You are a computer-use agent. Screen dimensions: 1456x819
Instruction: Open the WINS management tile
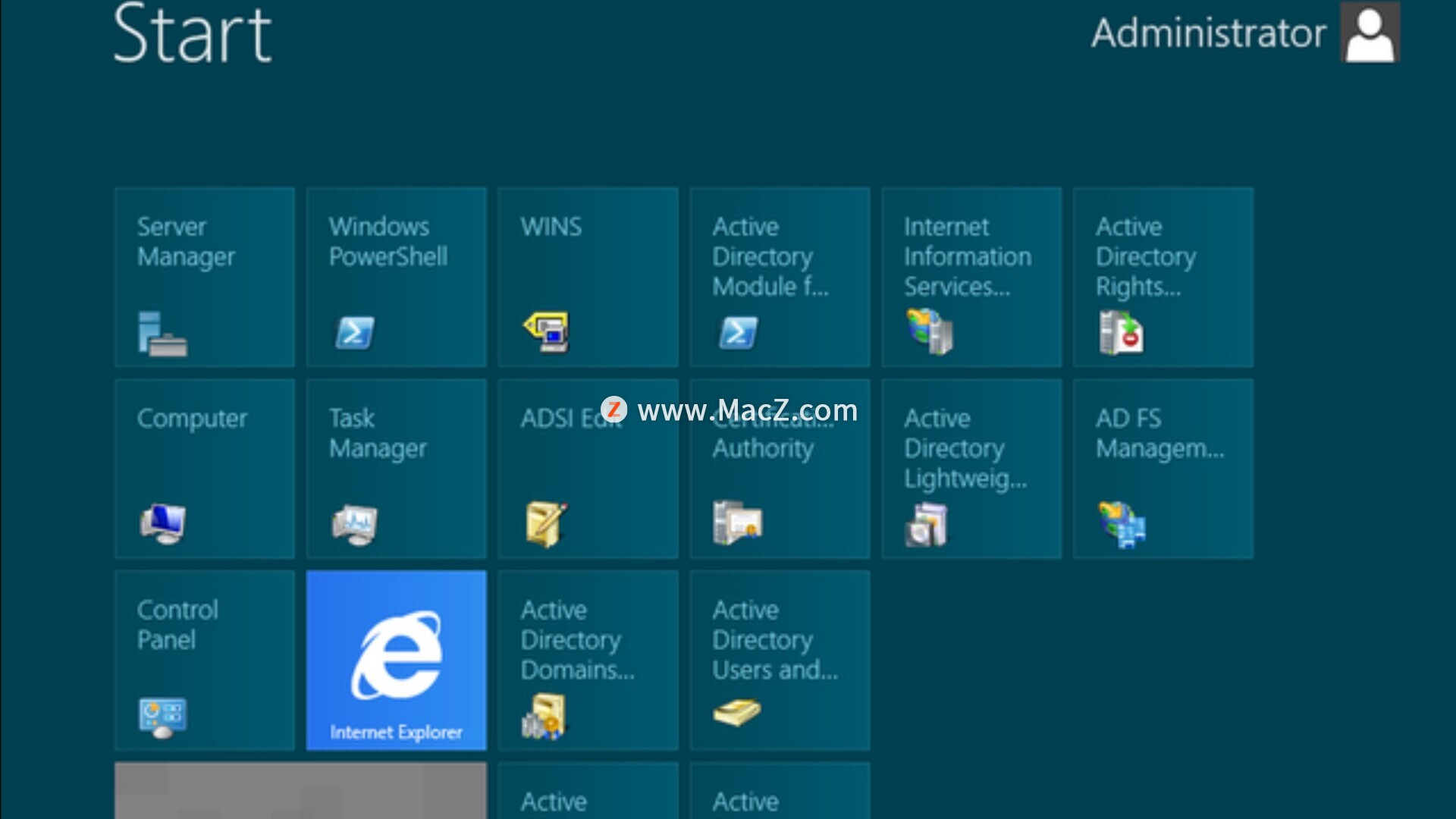[x=588, y=278]
